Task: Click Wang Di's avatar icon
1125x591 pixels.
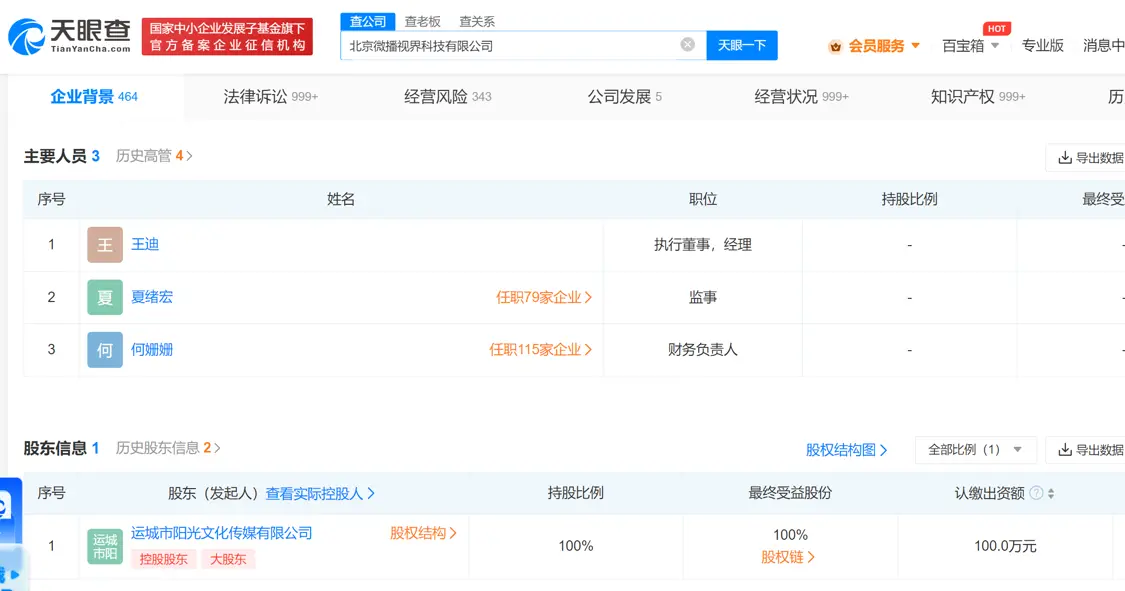Action: [x=105, y=245]
